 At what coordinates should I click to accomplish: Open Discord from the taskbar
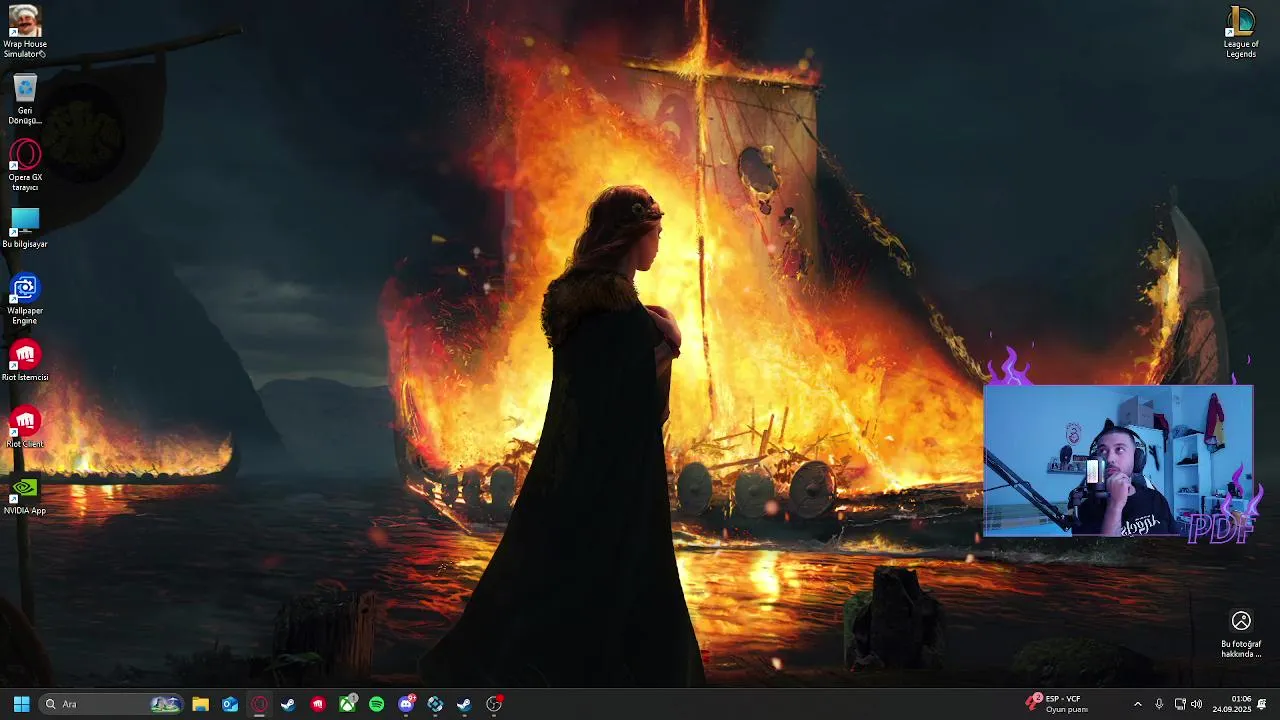coord(406,704)
